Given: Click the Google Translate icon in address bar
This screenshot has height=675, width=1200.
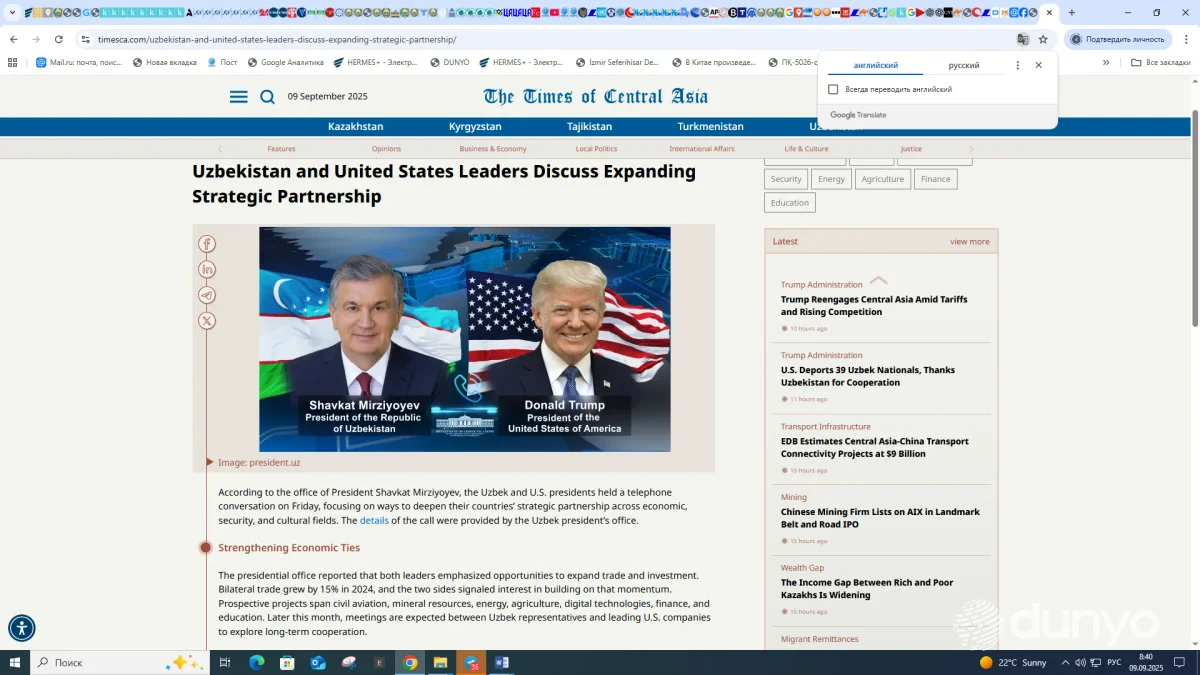Looking at the screenshot, I should click(1023, 40).
